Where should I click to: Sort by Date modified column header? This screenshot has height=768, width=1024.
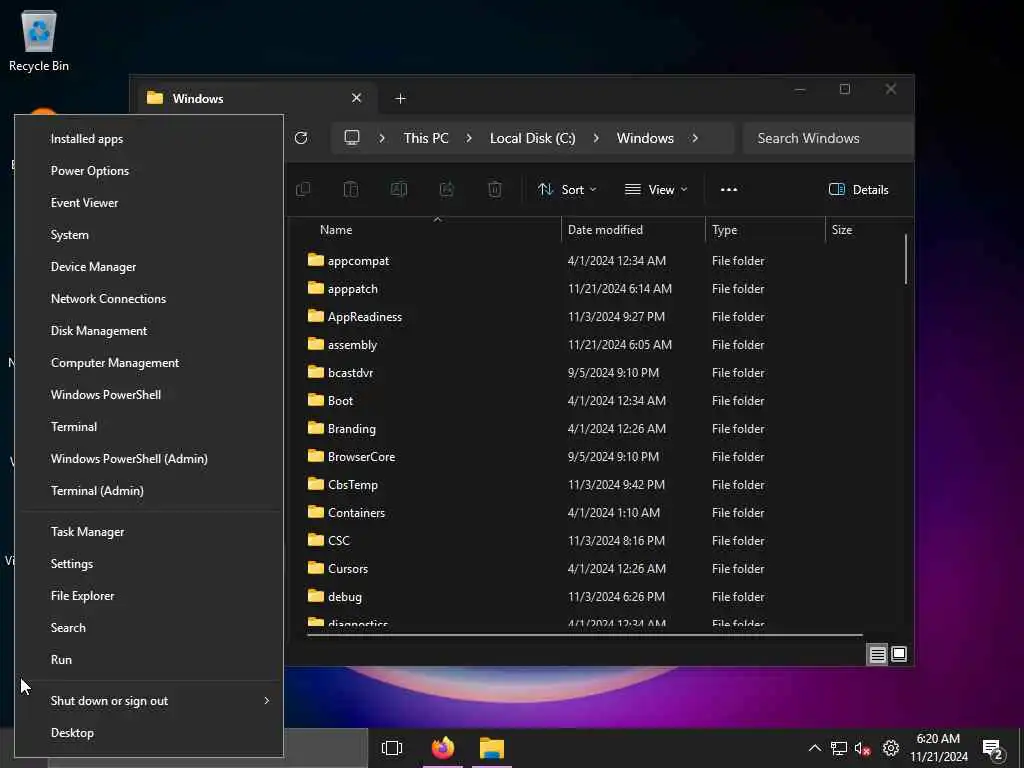coord(633,230)
